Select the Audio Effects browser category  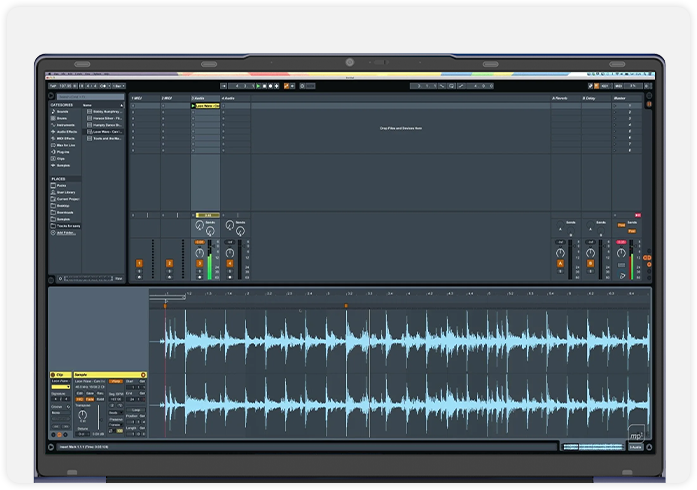pos(65,132)
